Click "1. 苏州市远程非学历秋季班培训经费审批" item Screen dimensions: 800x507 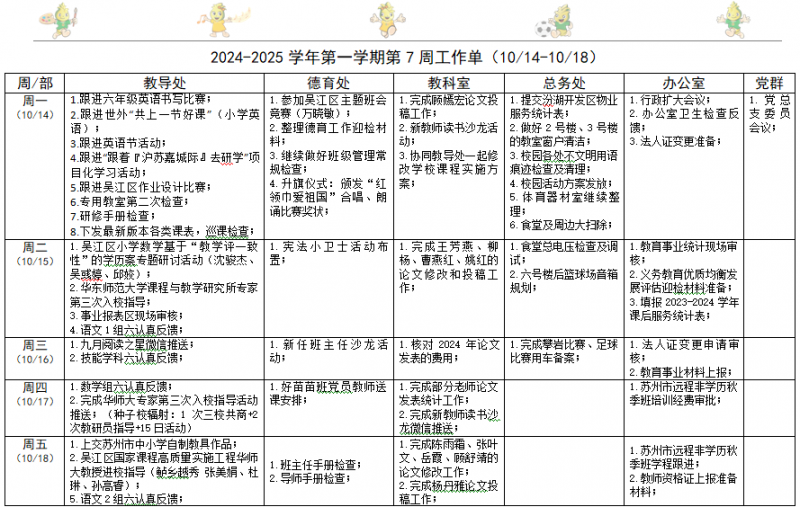[683, 393]
